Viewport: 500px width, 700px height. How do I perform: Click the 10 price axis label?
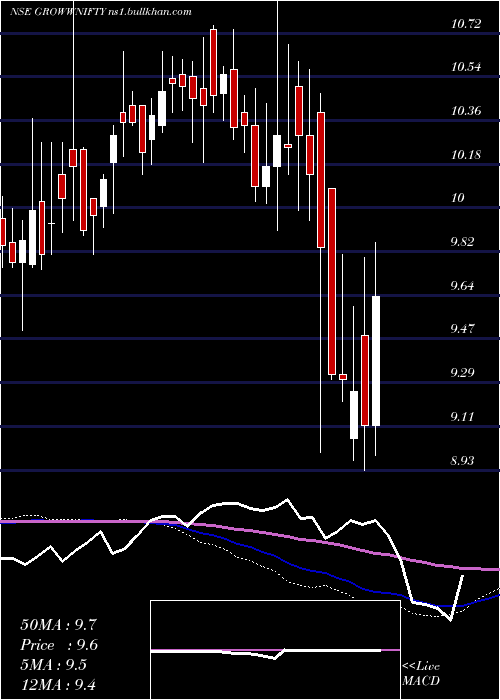click(x=458, y=198)
